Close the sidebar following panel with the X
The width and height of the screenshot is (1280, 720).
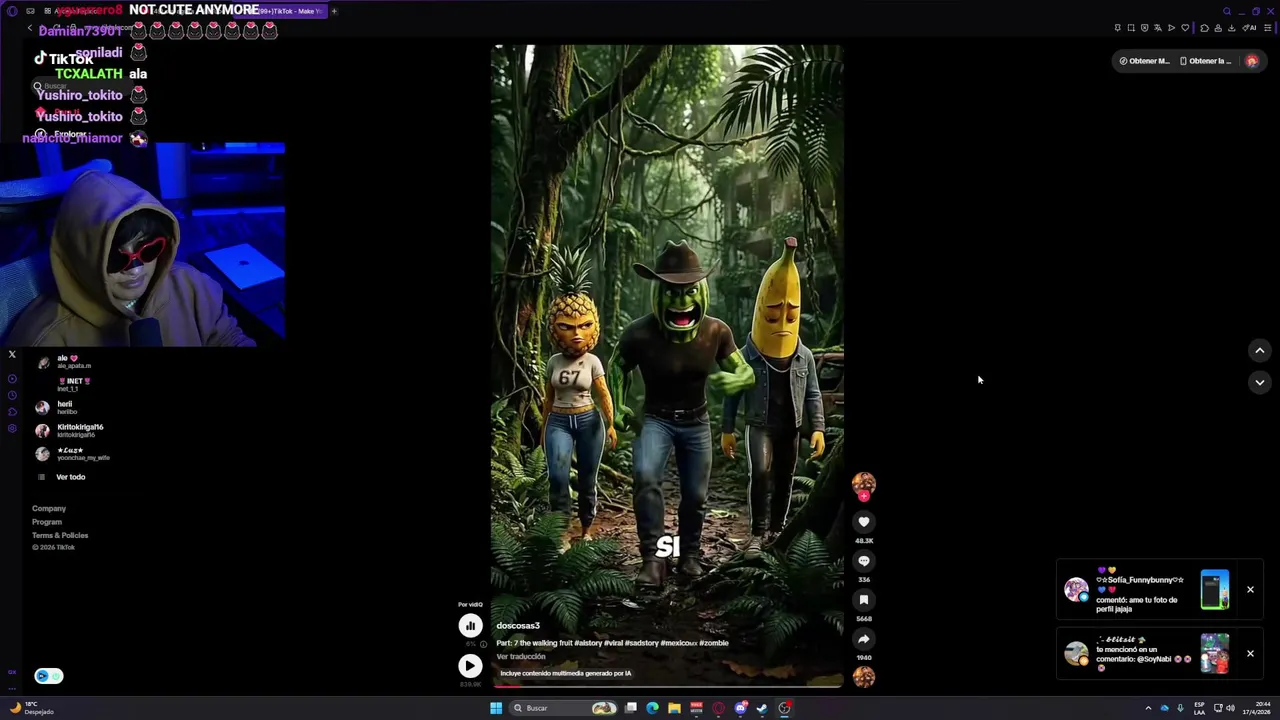[x=12, y=354]
